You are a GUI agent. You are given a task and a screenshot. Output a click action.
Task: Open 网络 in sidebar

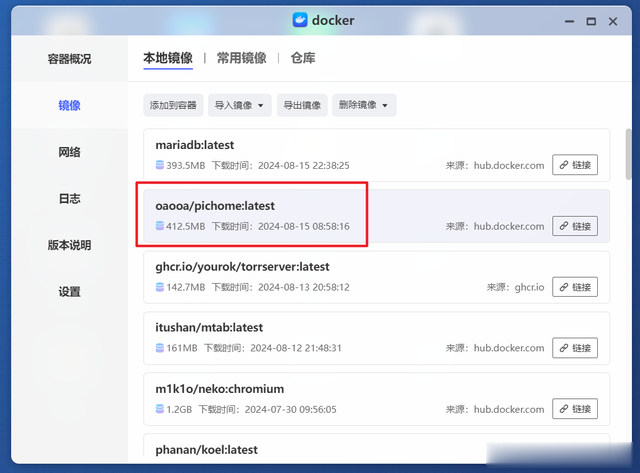point(69,152)
